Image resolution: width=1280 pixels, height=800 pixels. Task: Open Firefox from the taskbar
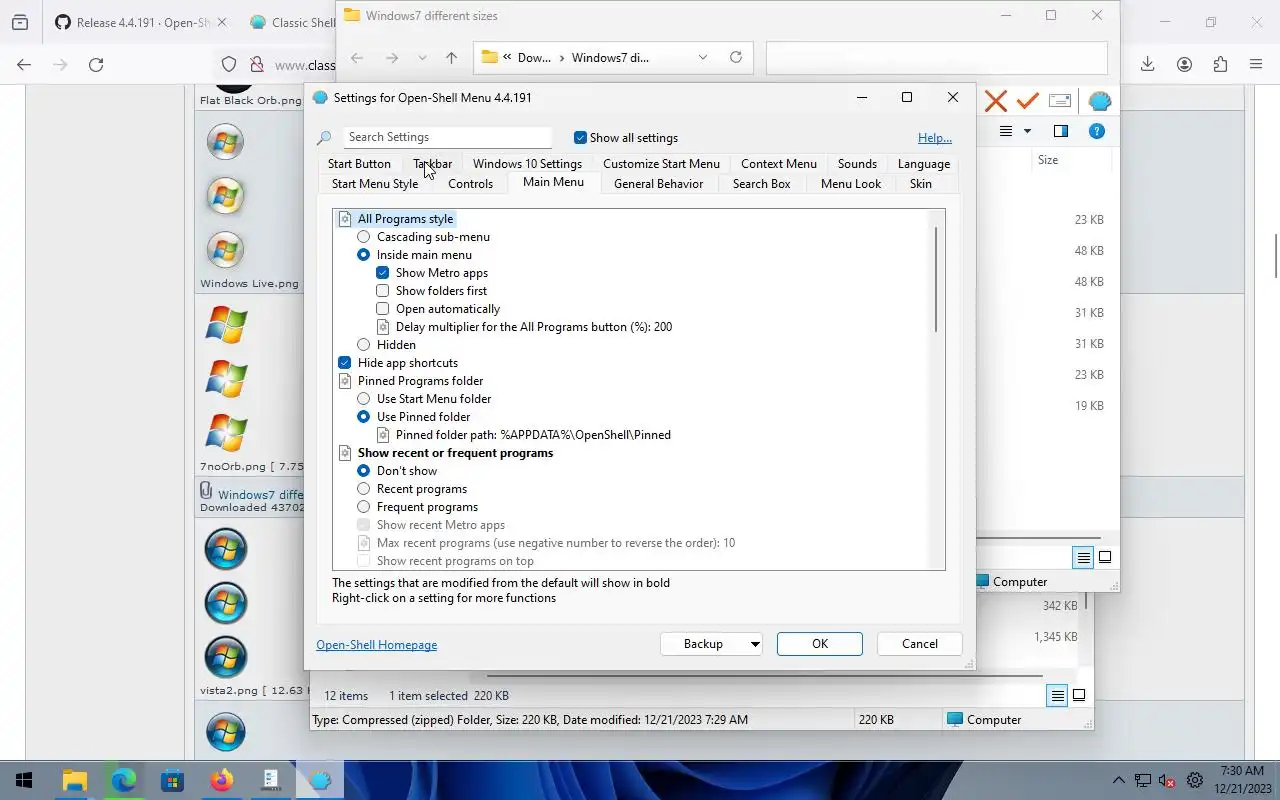[222, 780]
